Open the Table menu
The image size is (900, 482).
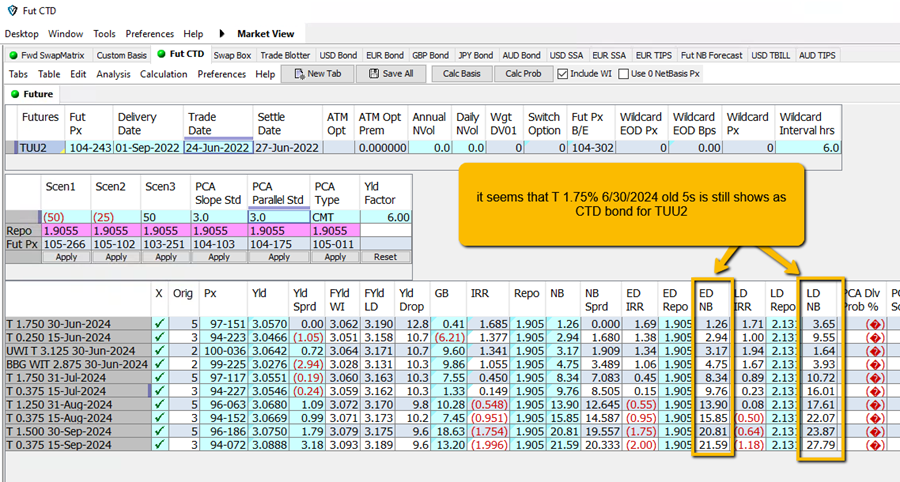[49, 74]
